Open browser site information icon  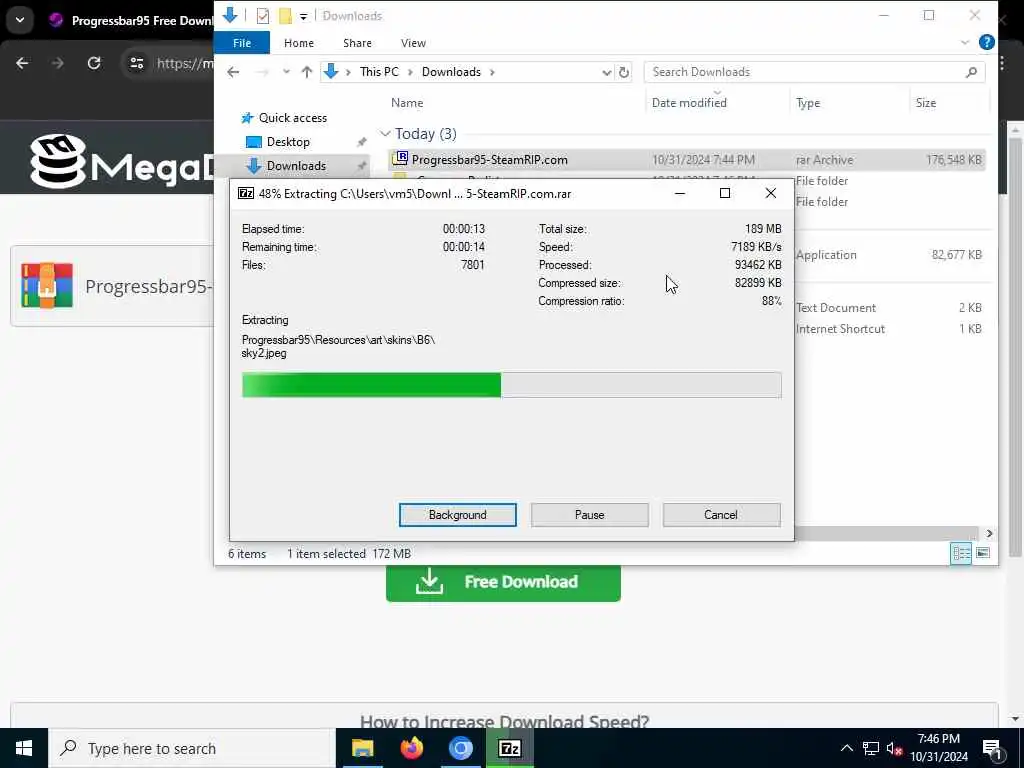point(136,63)
